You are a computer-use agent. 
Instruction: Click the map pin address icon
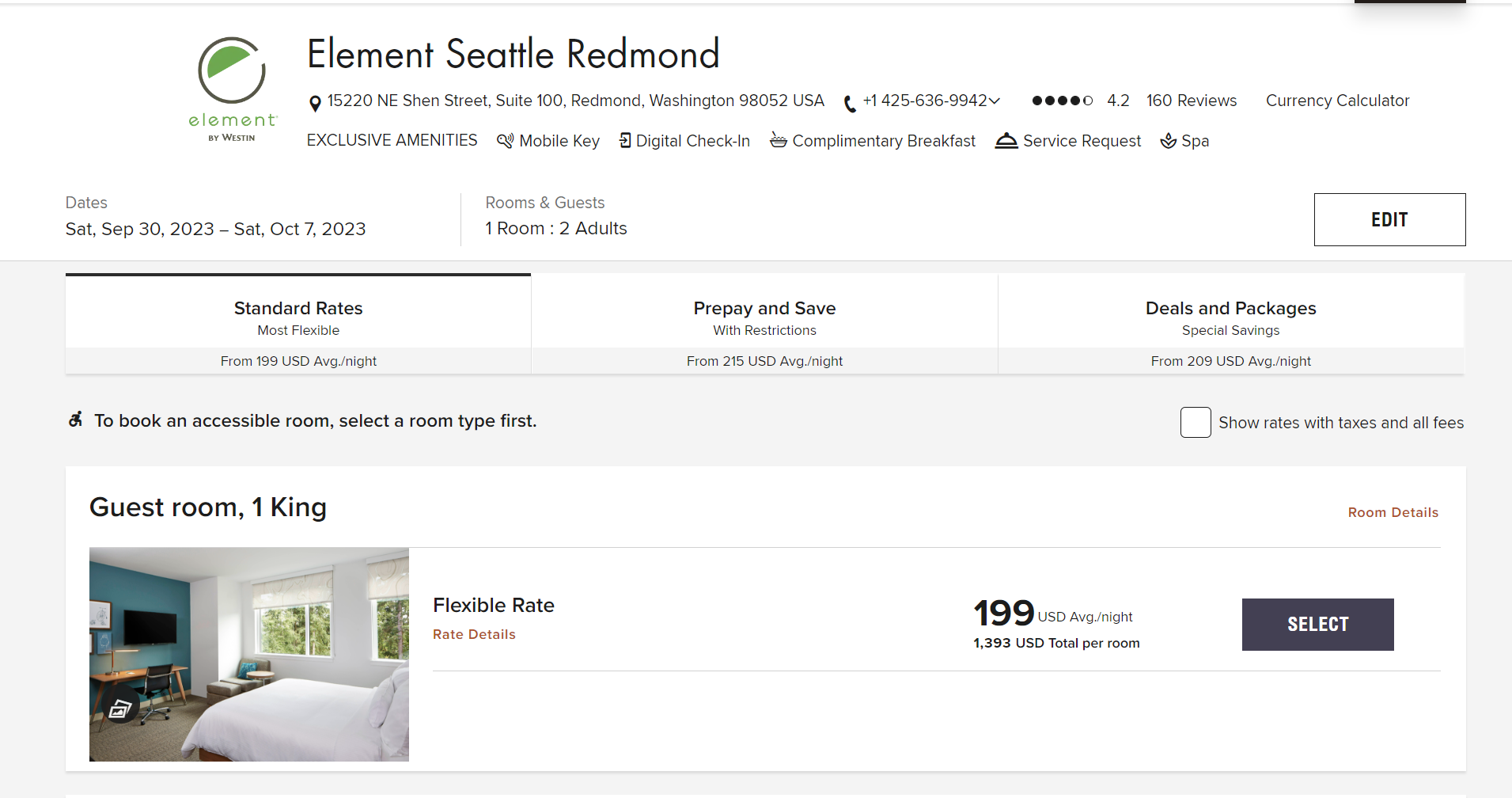click(x=315, y=103)
